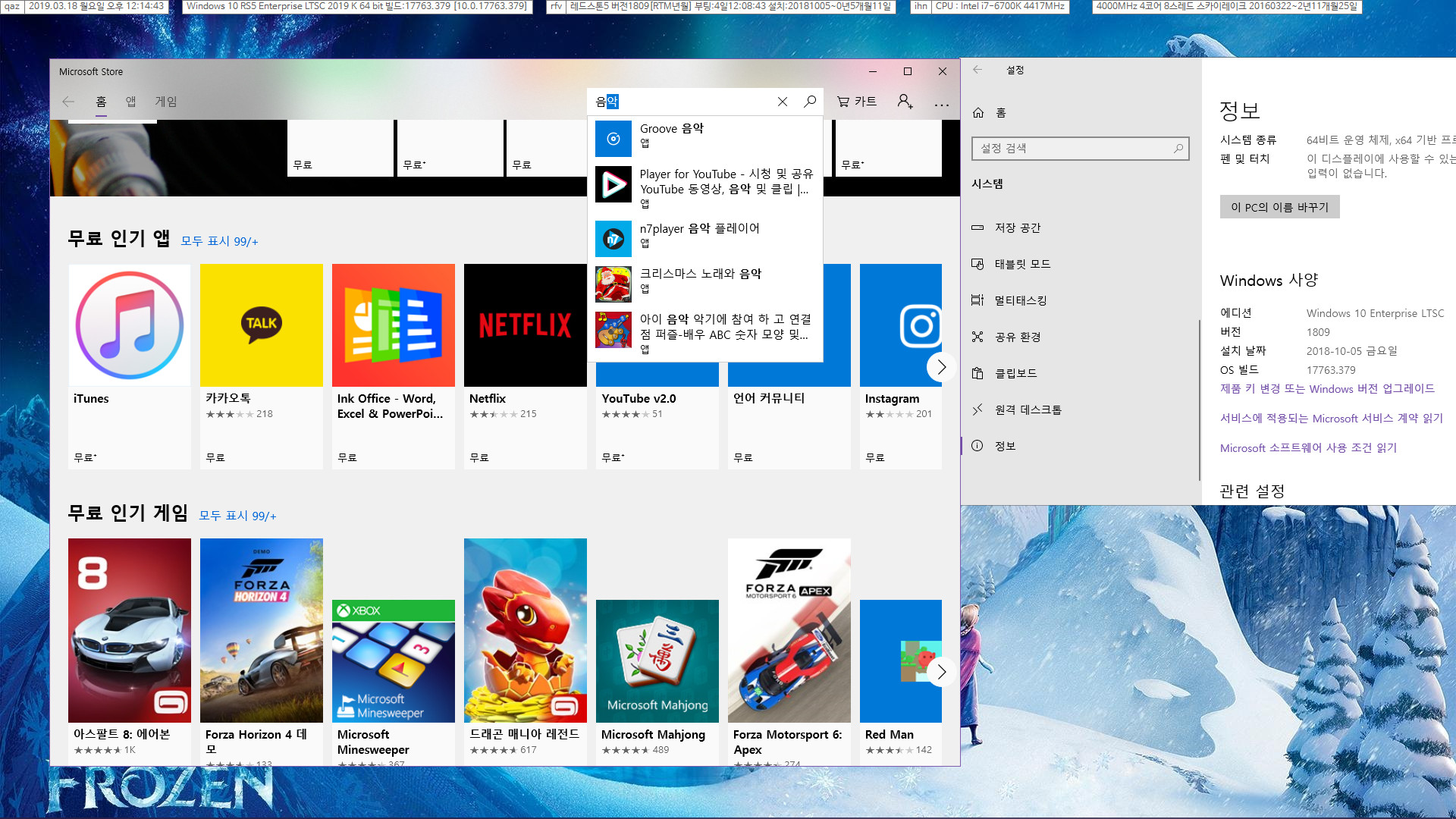
Task: Switch to the 게임 tab
Action: 166,102
